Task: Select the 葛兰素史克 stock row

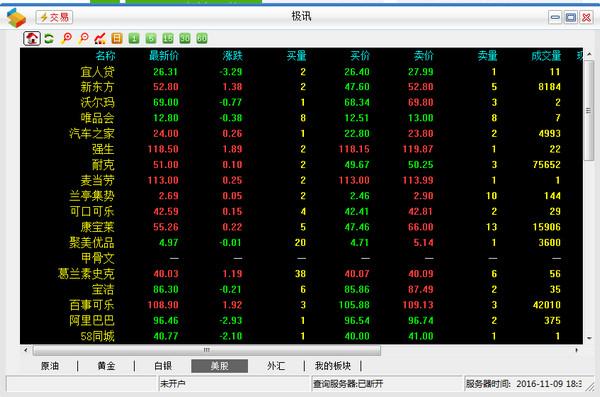Action: pyautogui.click(x=301, y=274)
